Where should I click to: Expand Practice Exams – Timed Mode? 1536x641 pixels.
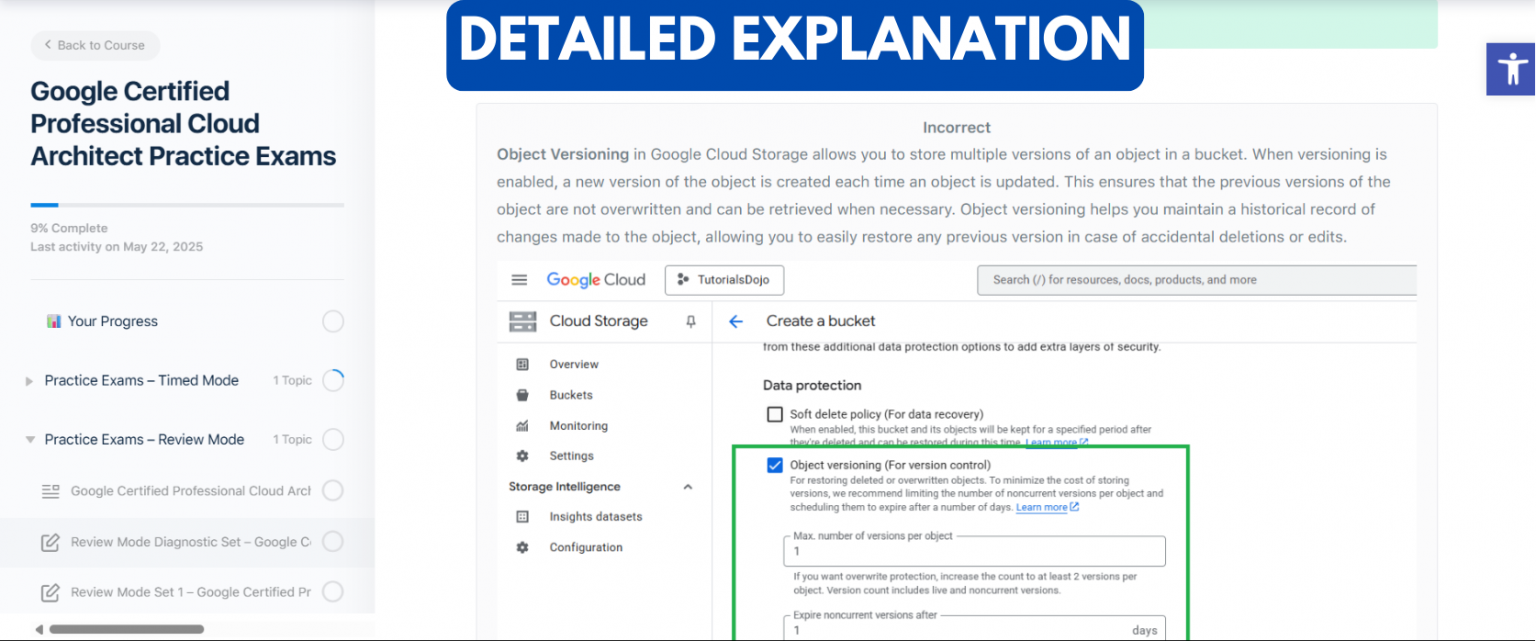point(28,380)
